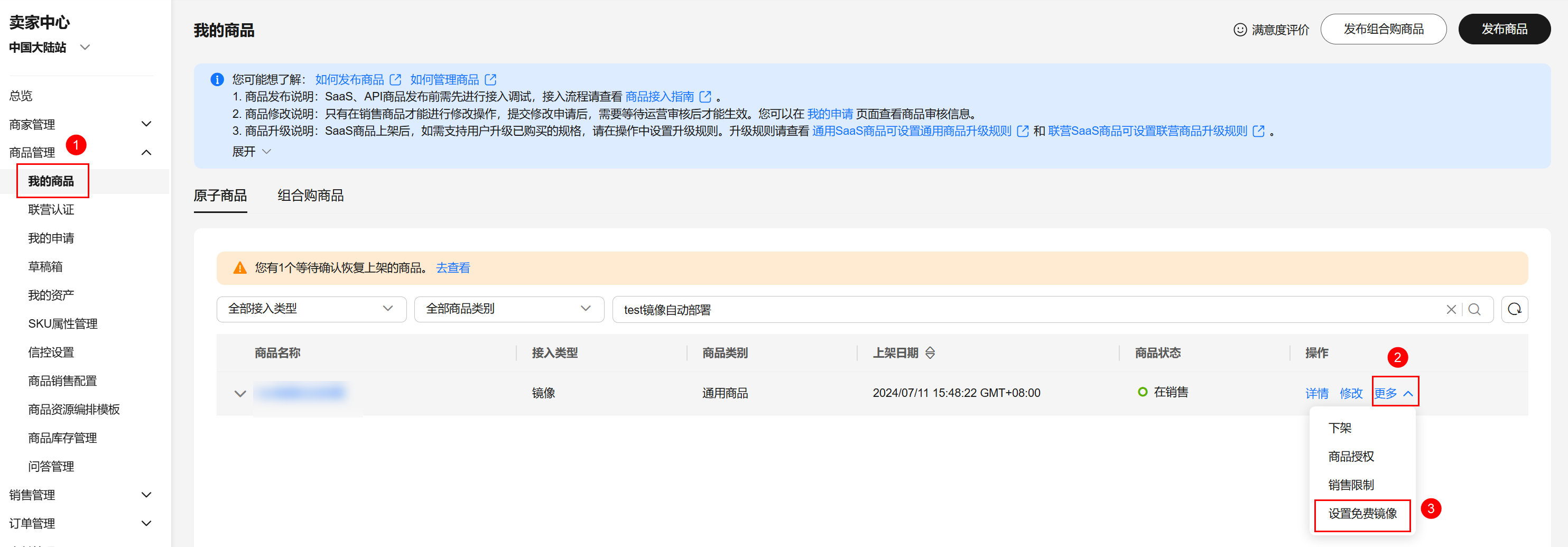Click the blue info icon in notice
Viewport: 1568px width, 547px height.
[217, 80]
